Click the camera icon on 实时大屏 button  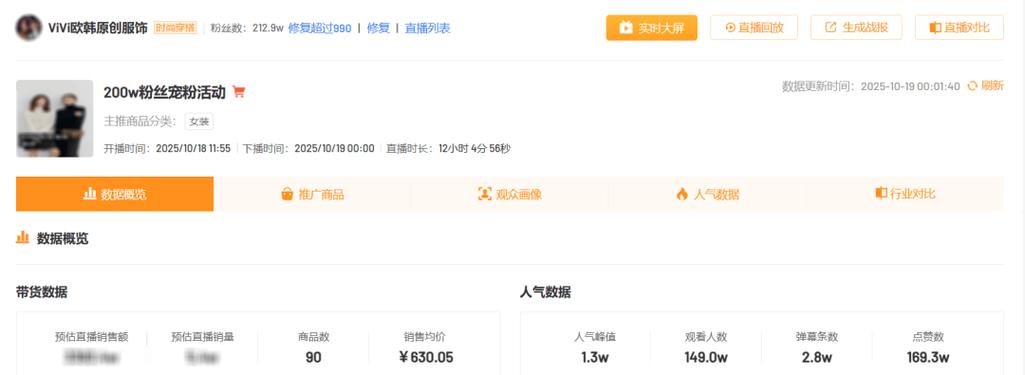pos(626,27)
